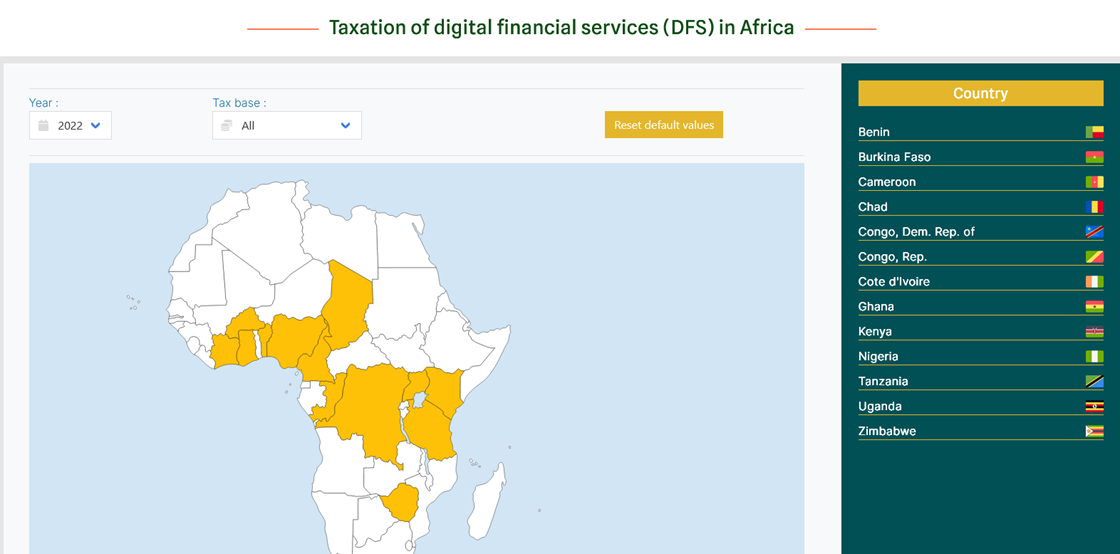
Task: Click the Tanzania flag icon
Action: coord(1094,381)
